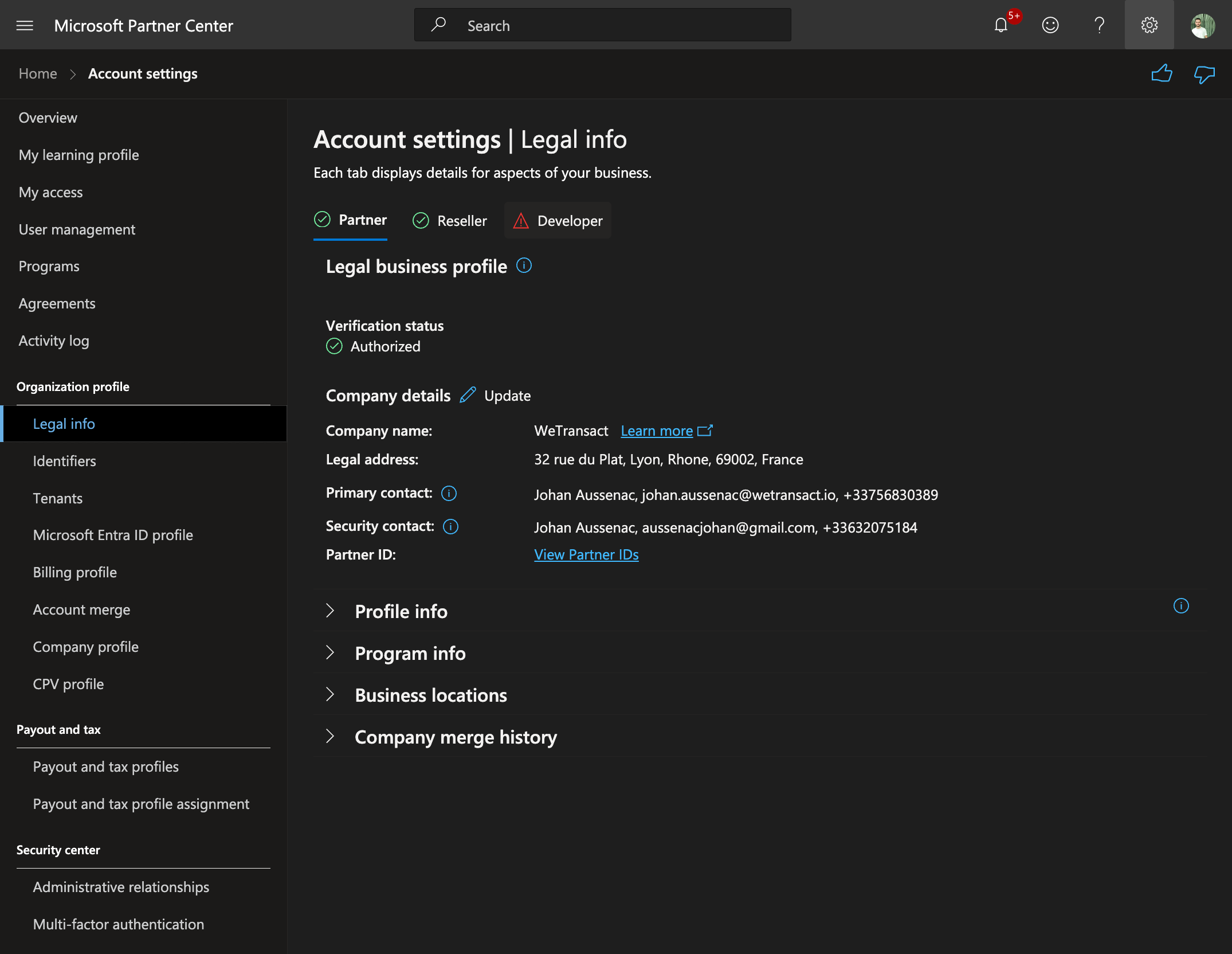This screenshot has width=1232, height=954.
Task: Open Programs in sidebar
Action: click(49, 266)
